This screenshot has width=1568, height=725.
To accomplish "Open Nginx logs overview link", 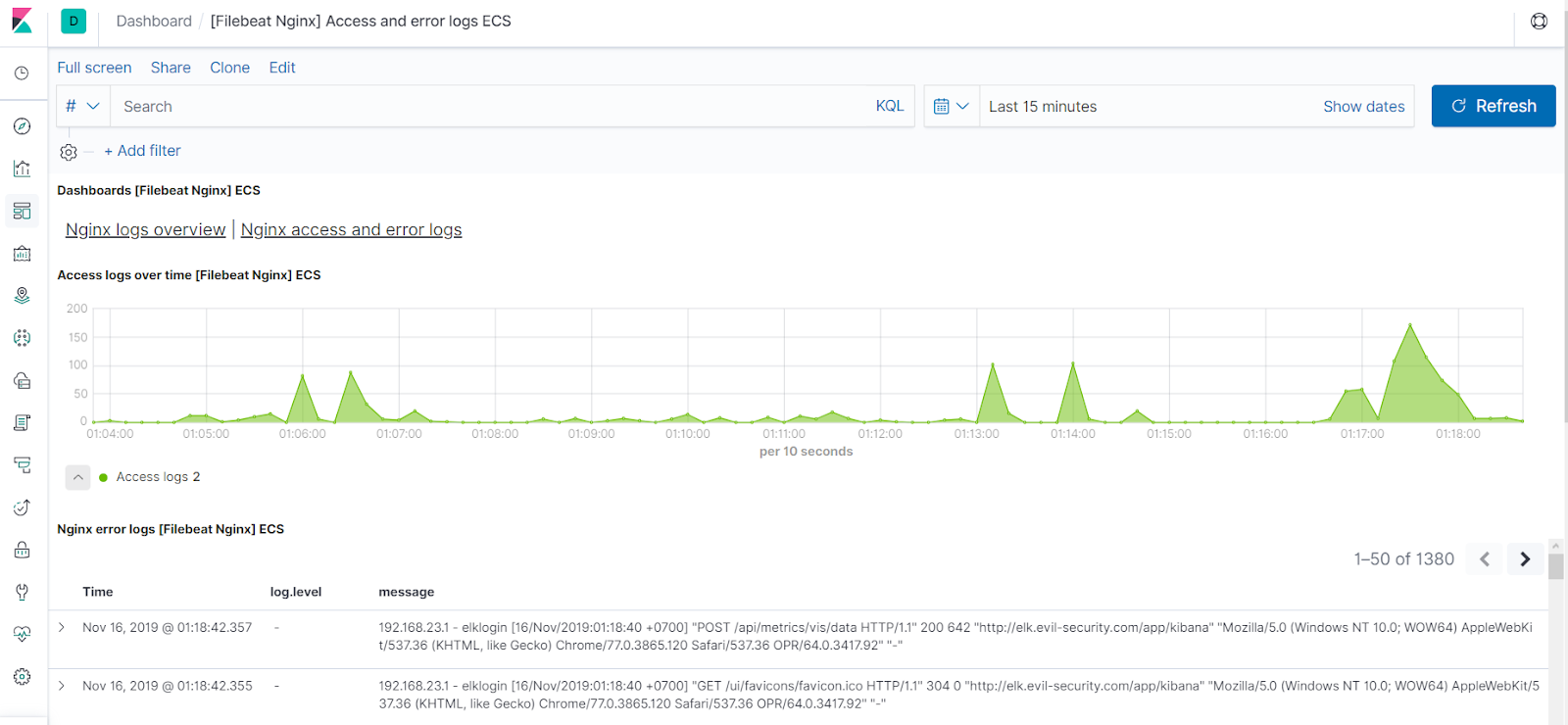I will point(145,229).
